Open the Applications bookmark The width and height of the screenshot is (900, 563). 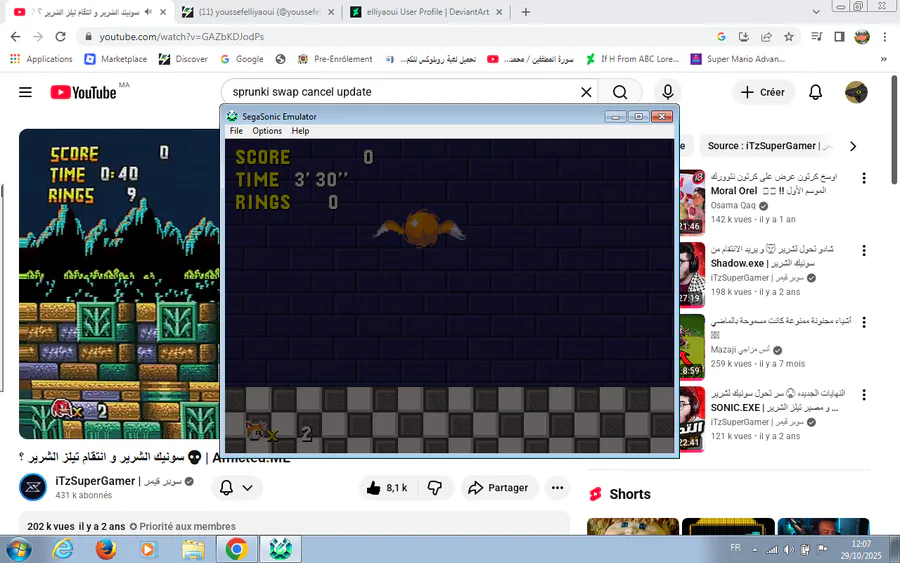(x=41, y=59)
